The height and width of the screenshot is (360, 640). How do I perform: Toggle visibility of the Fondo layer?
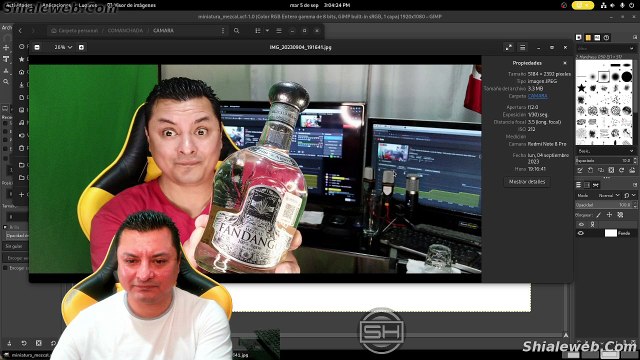581,233
